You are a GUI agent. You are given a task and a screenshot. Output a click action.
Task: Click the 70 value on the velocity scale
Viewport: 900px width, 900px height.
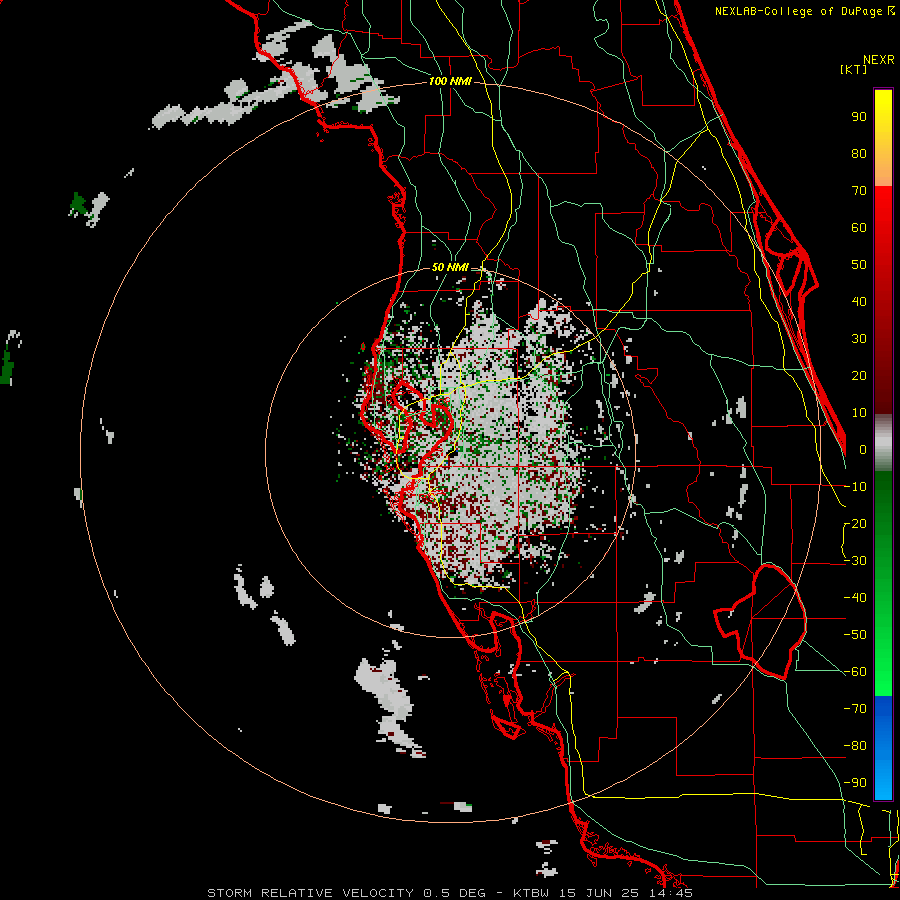(859, 191)
